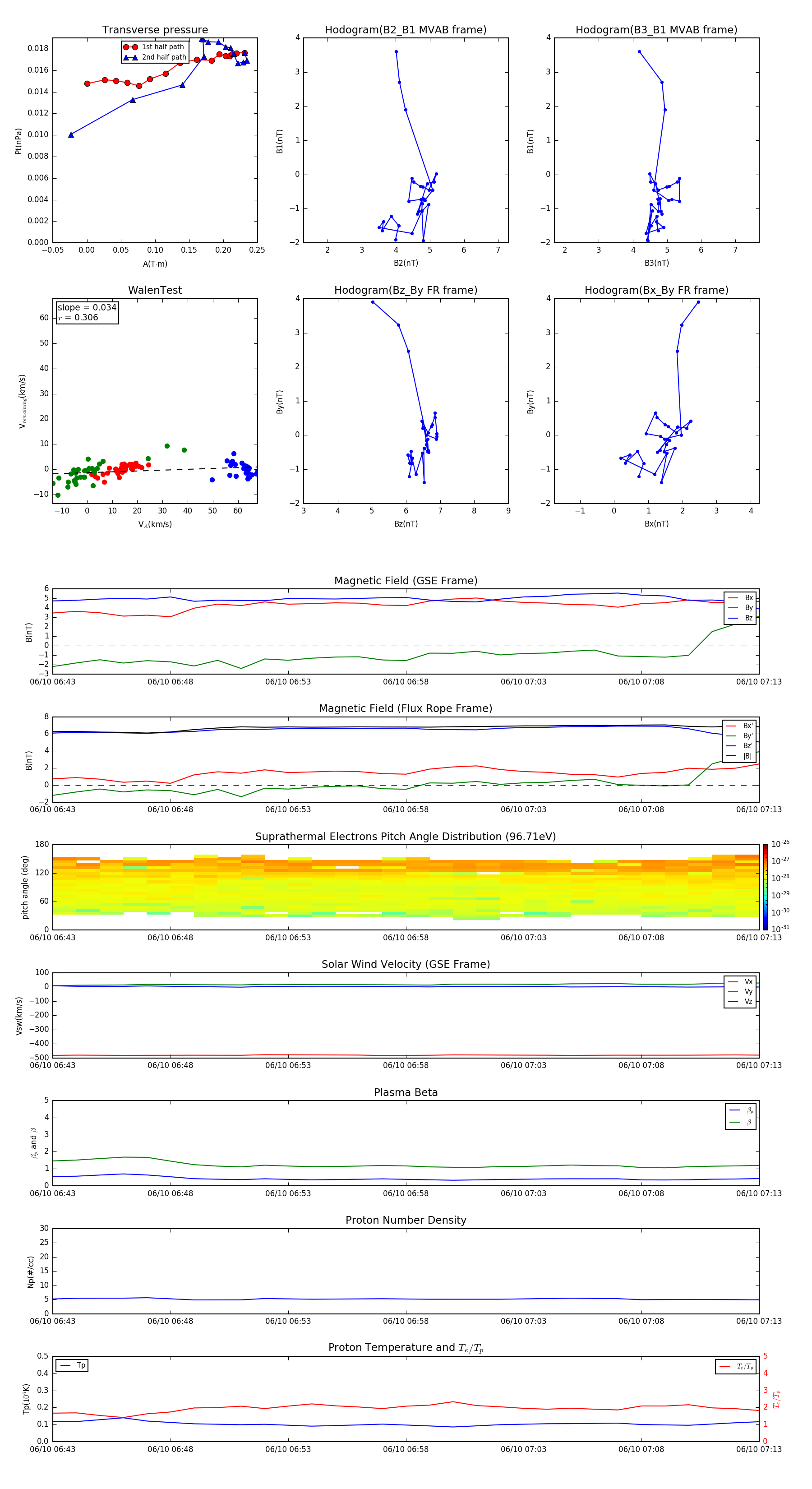This screenshot has height=1489, width=812.
Task: Click 'Pt(nPa)' y-axis label
Action: coord(18,141)
